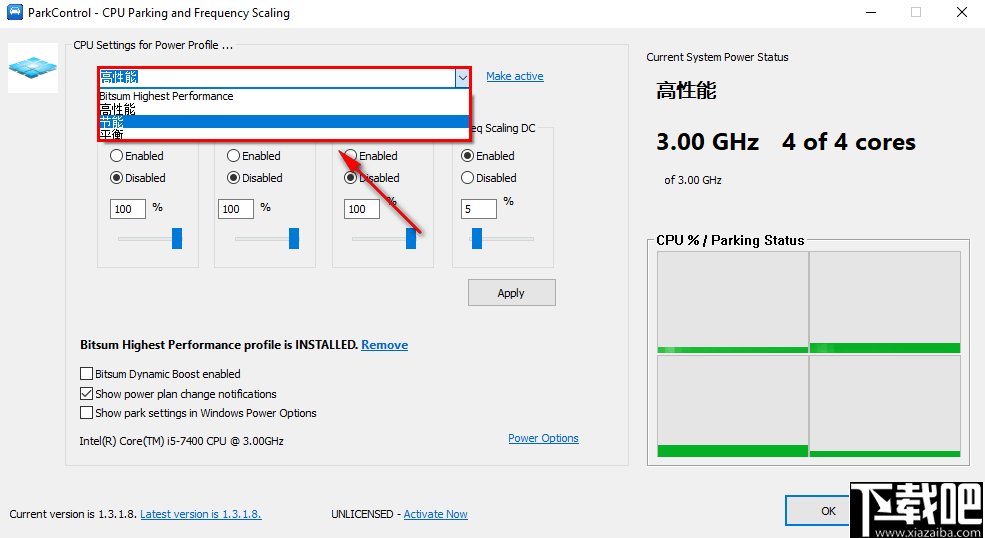Click slider handle in Freq Scaling DC group

click(477, 238)
